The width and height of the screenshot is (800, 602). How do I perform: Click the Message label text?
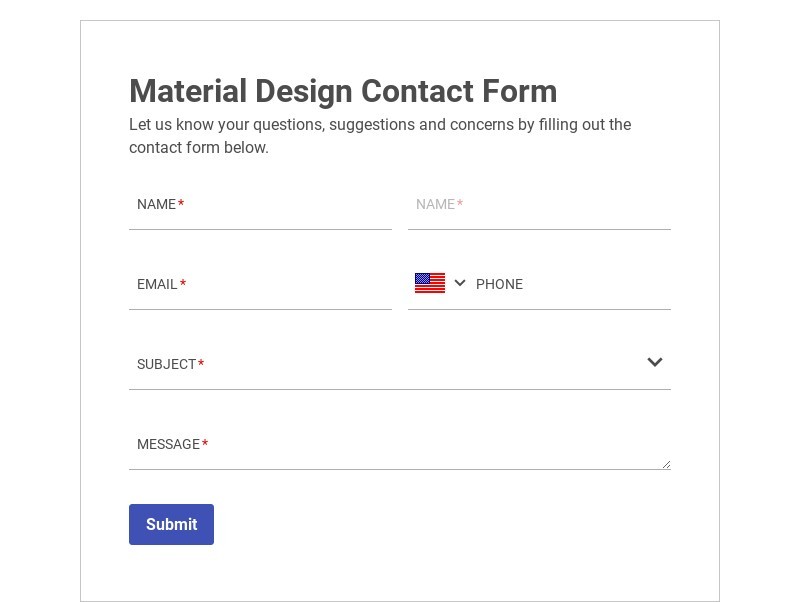pyautogui.click(x=168, y=444)
